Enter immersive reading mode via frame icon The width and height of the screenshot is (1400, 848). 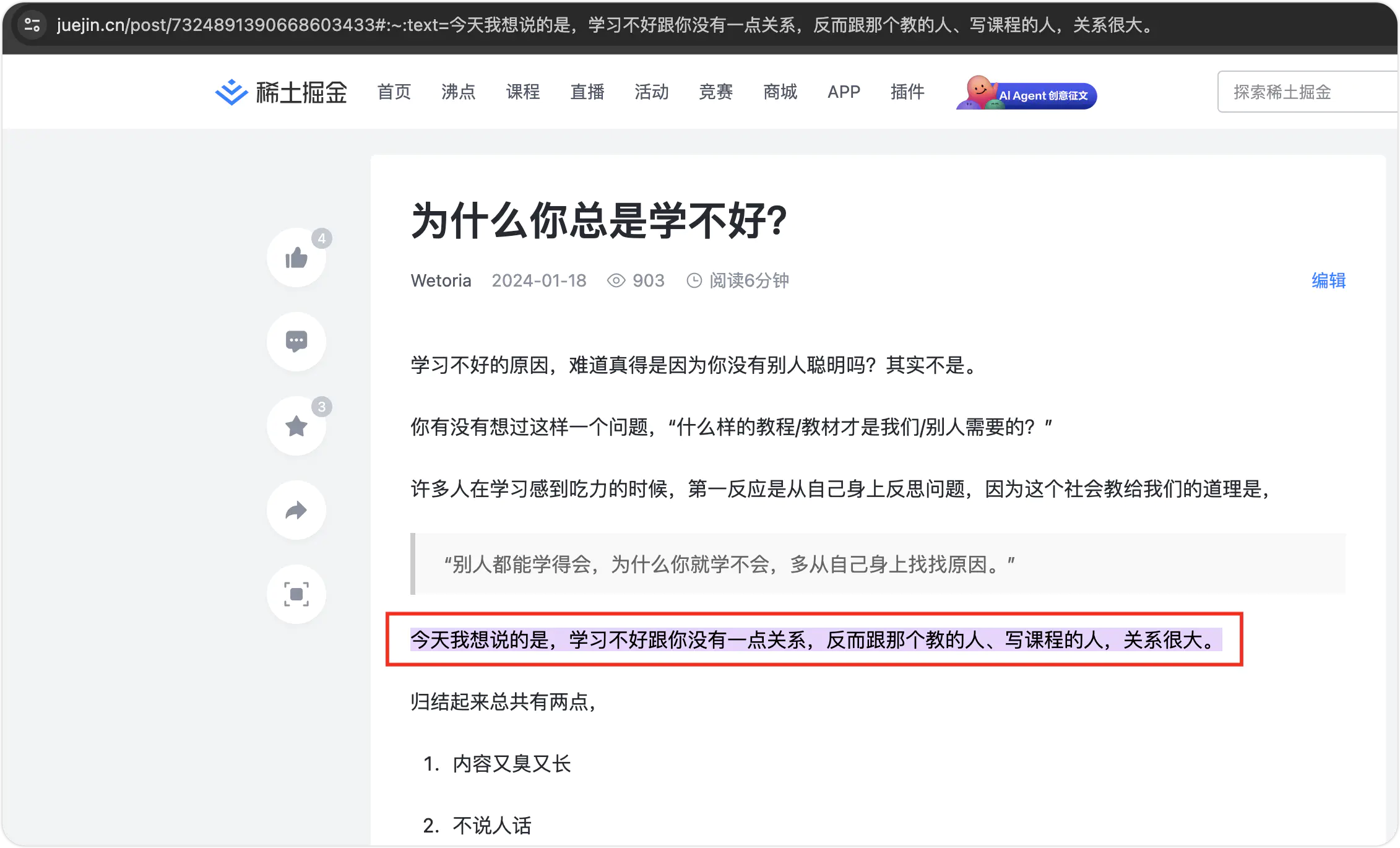point(296,594)
